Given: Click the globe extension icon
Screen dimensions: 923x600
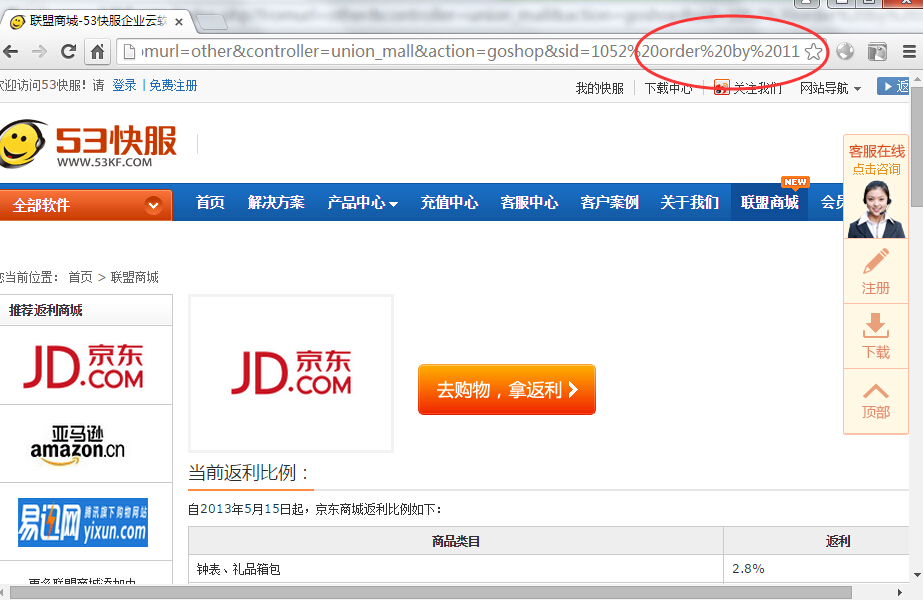Looking at the screenshot, I should pos(845,52).
